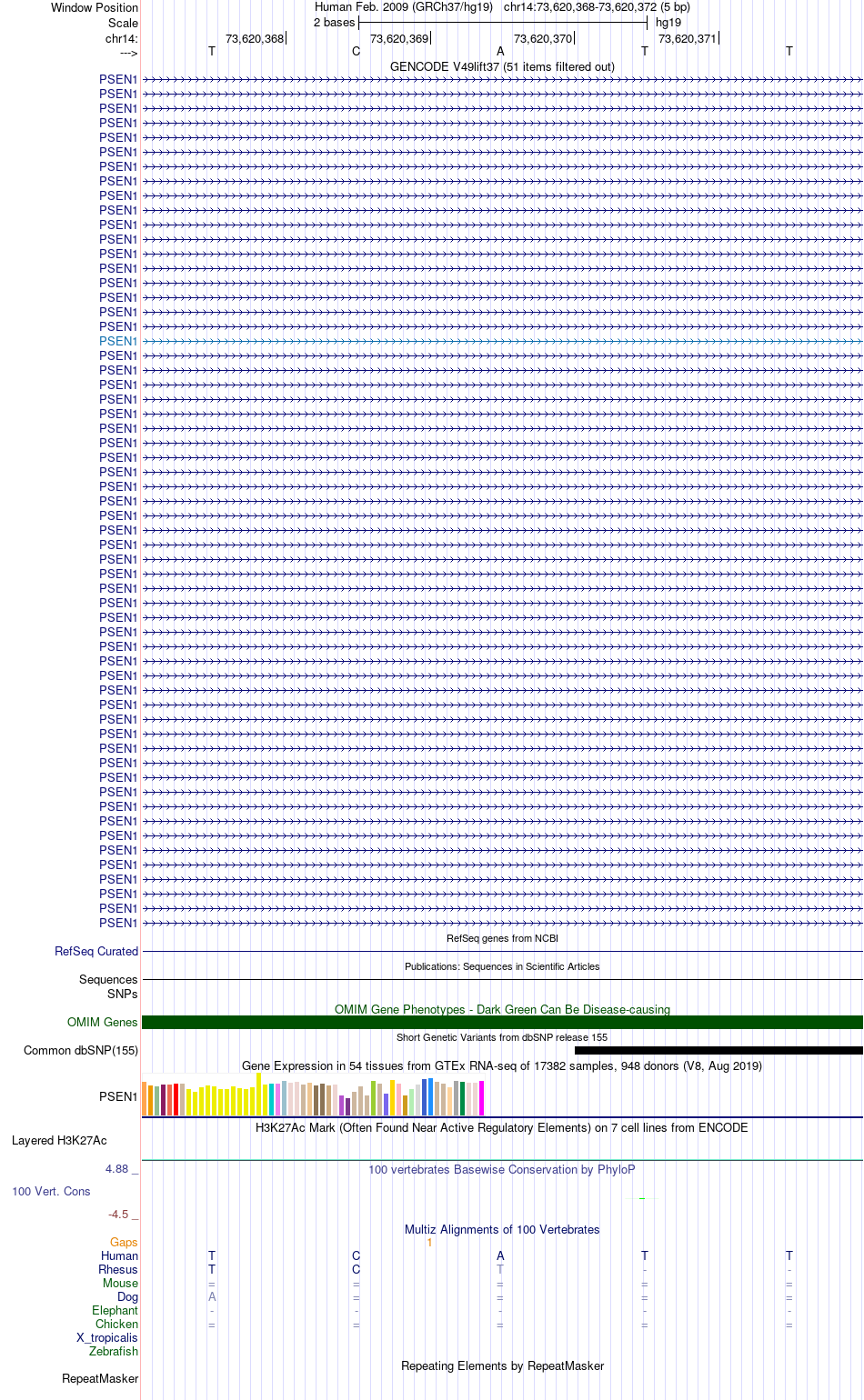
Task: Click the chr14: label beside the ruler
Action: coord(122,38)
